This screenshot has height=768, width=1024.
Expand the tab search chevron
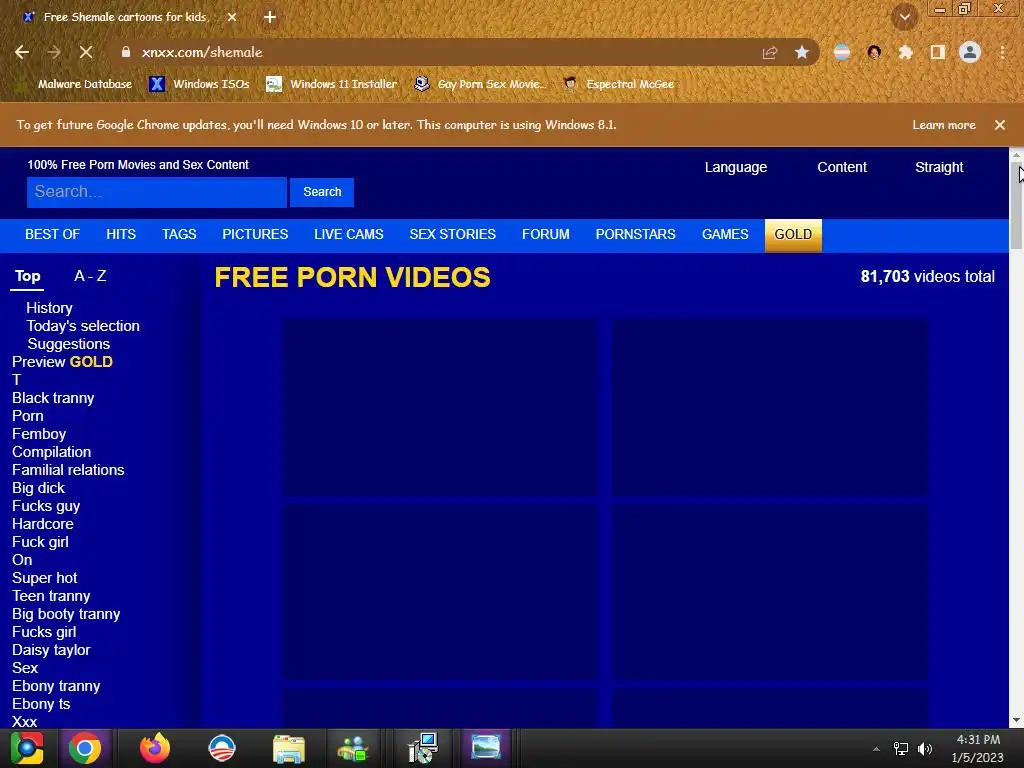click(x=904, y=17)
